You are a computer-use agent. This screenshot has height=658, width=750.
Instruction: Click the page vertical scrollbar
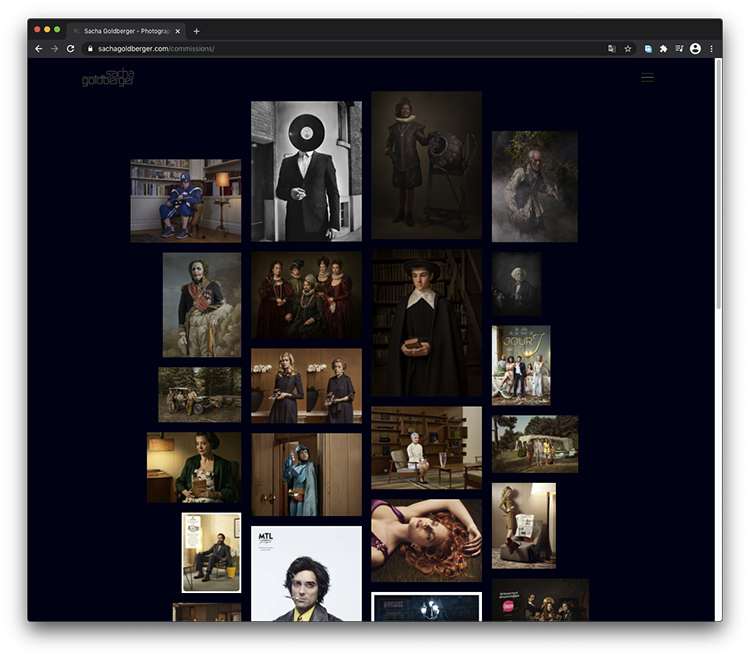pos(718,200)
